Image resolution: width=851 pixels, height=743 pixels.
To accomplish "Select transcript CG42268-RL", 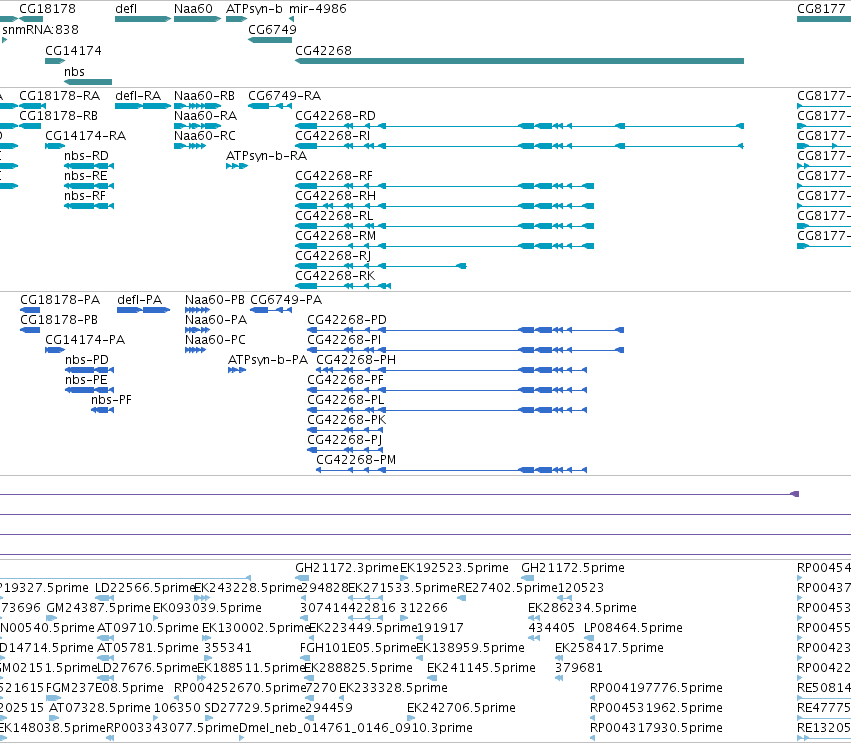I will [334, 216].
